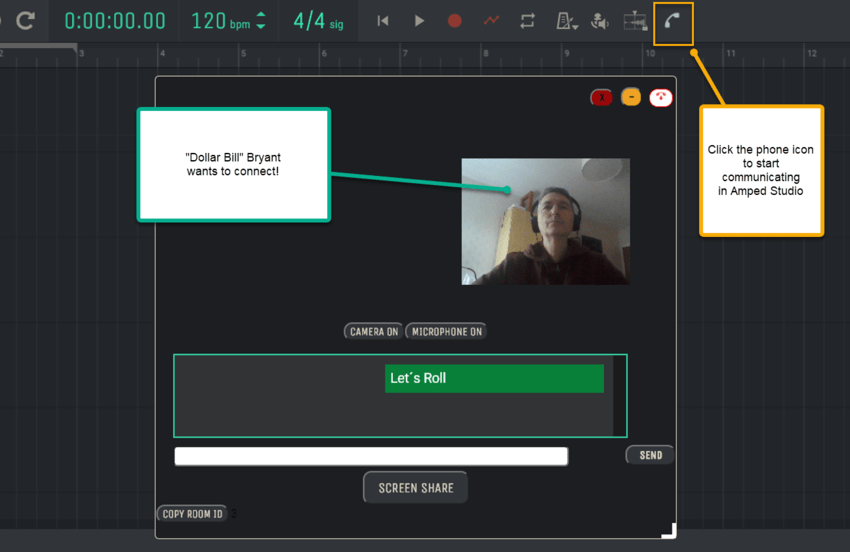The image size is (850, 552).
Task: Skip back to project start
Action: click(383, 21)
